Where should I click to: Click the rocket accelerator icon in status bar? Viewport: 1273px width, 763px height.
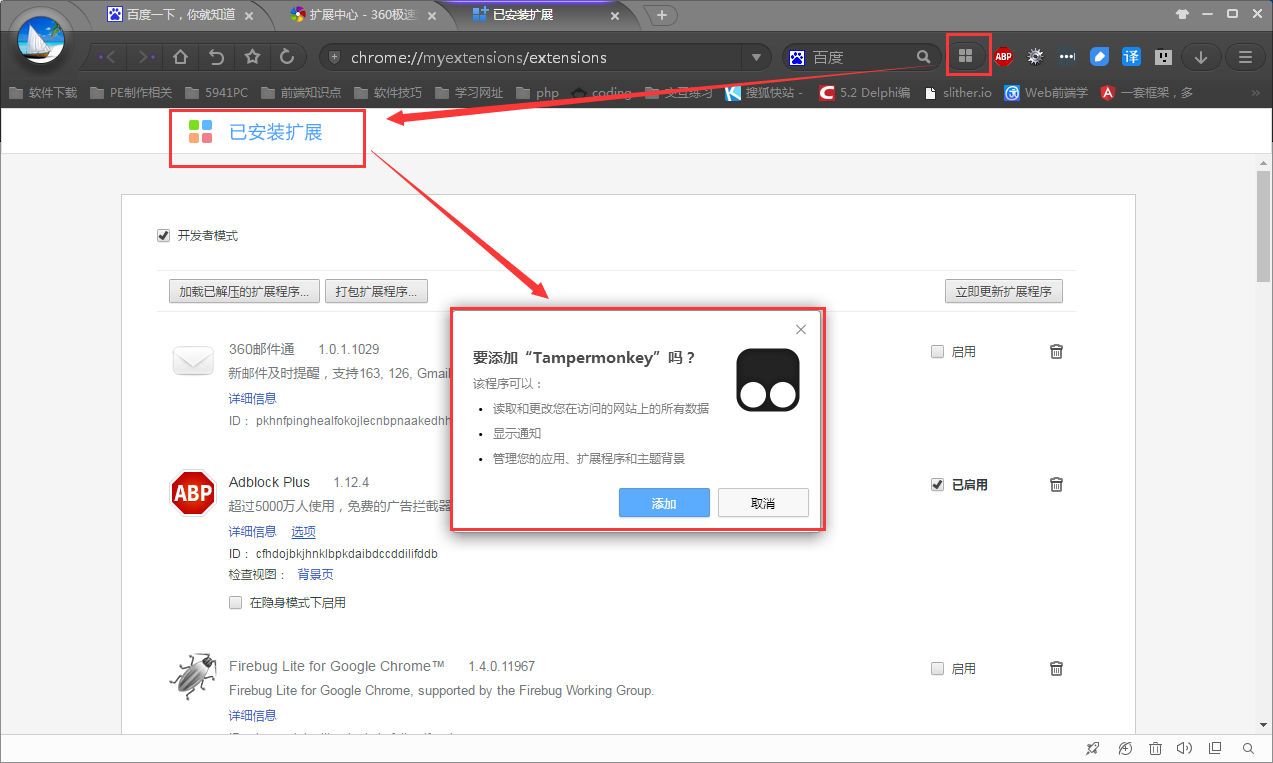click(1093, 748)
